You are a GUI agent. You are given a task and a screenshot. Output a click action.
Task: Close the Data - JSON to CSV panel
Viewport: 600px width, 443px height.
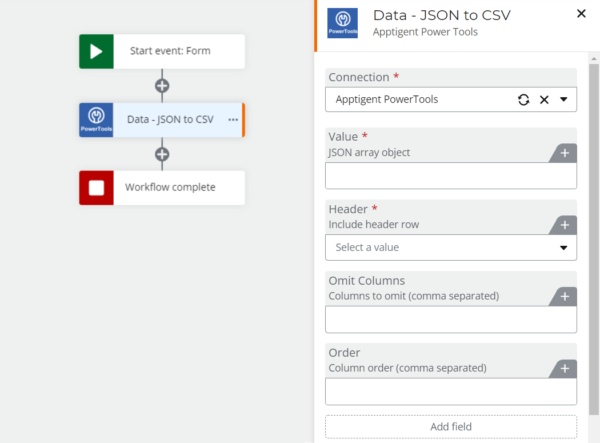581,14
